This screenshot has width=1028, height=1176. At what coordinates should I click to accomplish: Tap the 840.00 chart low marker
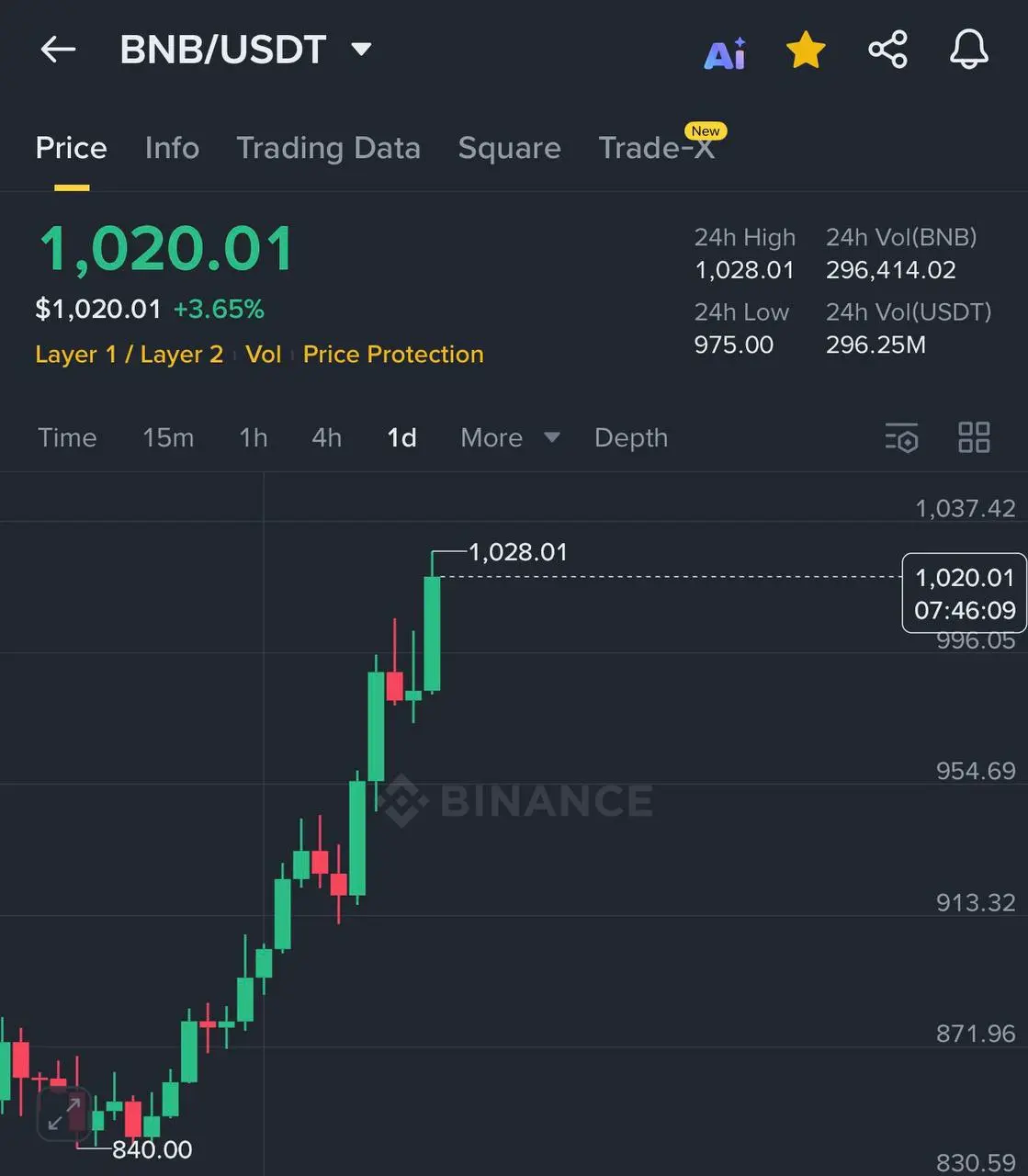pyautogui.click(x=153, y=1149)
